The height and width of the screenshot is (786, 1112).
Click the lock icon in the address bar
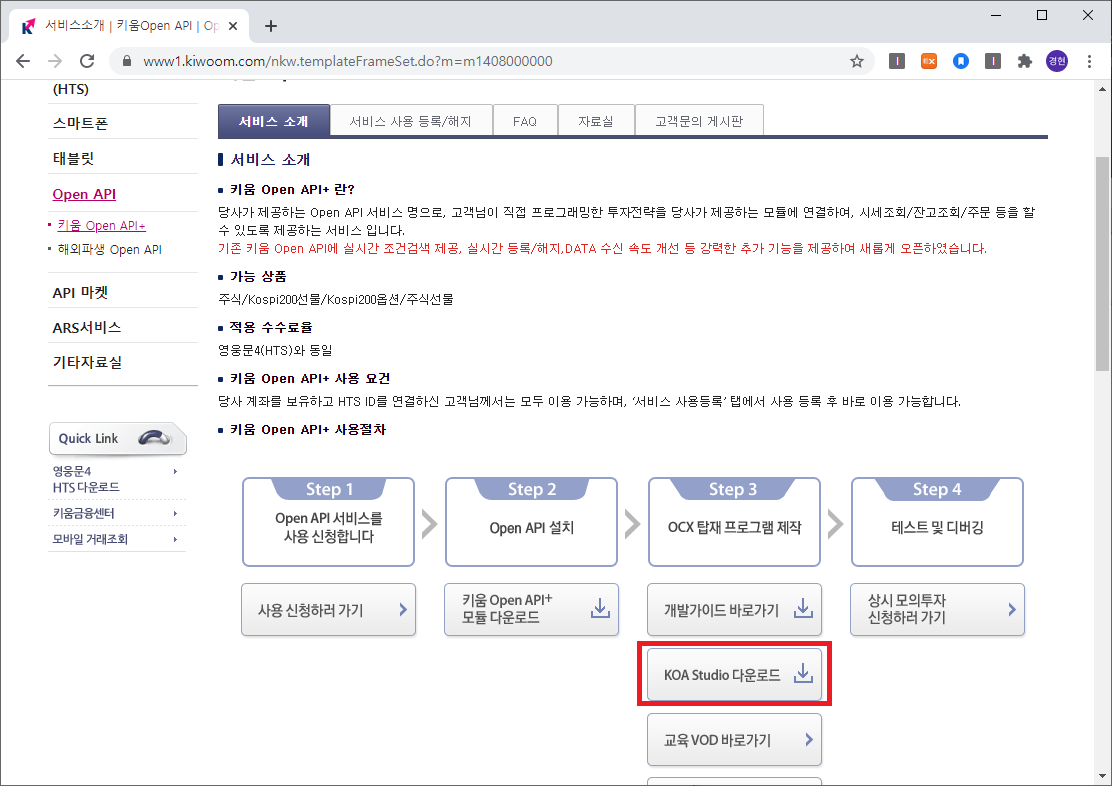125,61
